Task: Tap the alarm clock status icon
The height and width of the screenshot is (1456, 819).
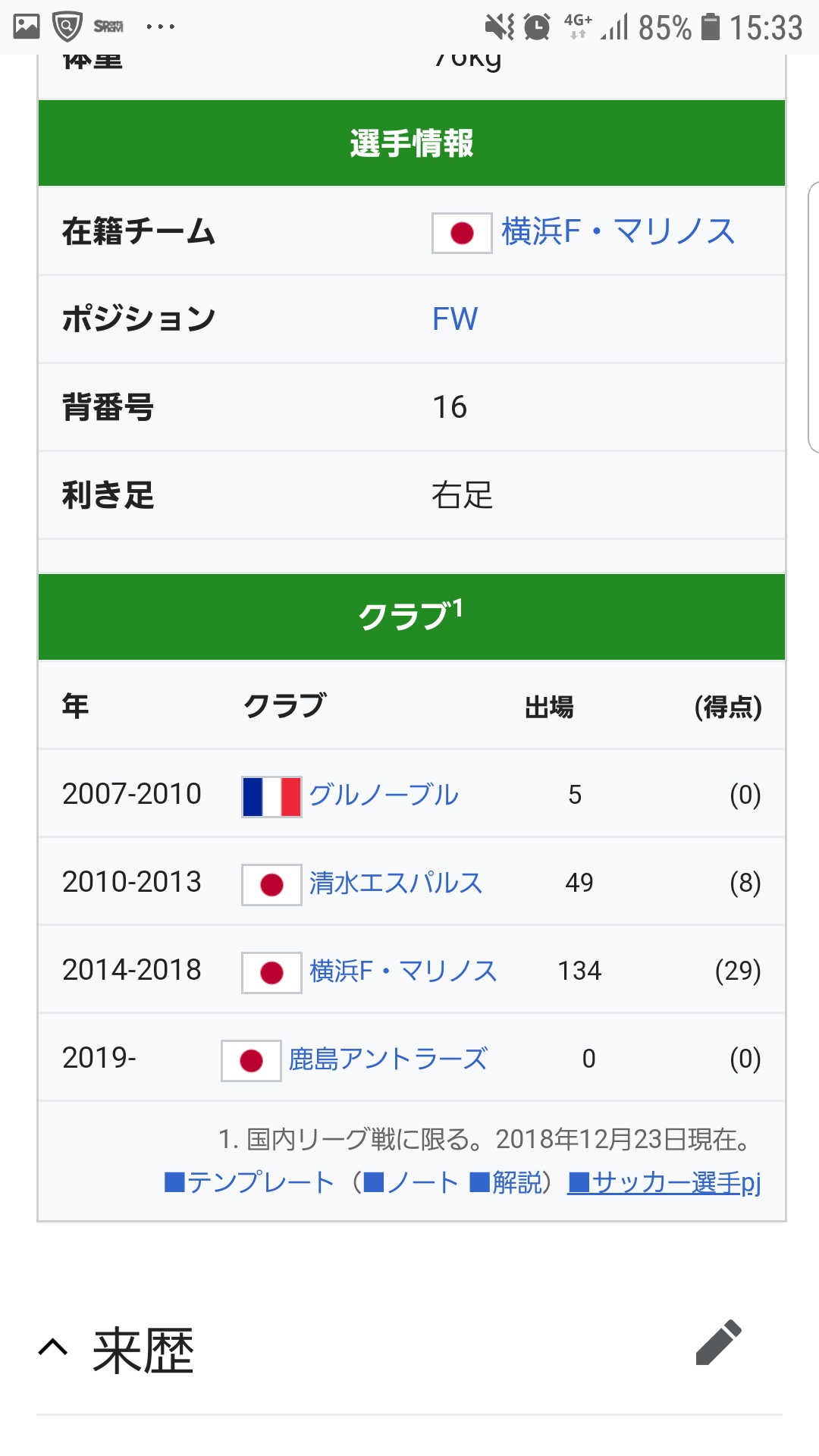Action: coord(537,27)
